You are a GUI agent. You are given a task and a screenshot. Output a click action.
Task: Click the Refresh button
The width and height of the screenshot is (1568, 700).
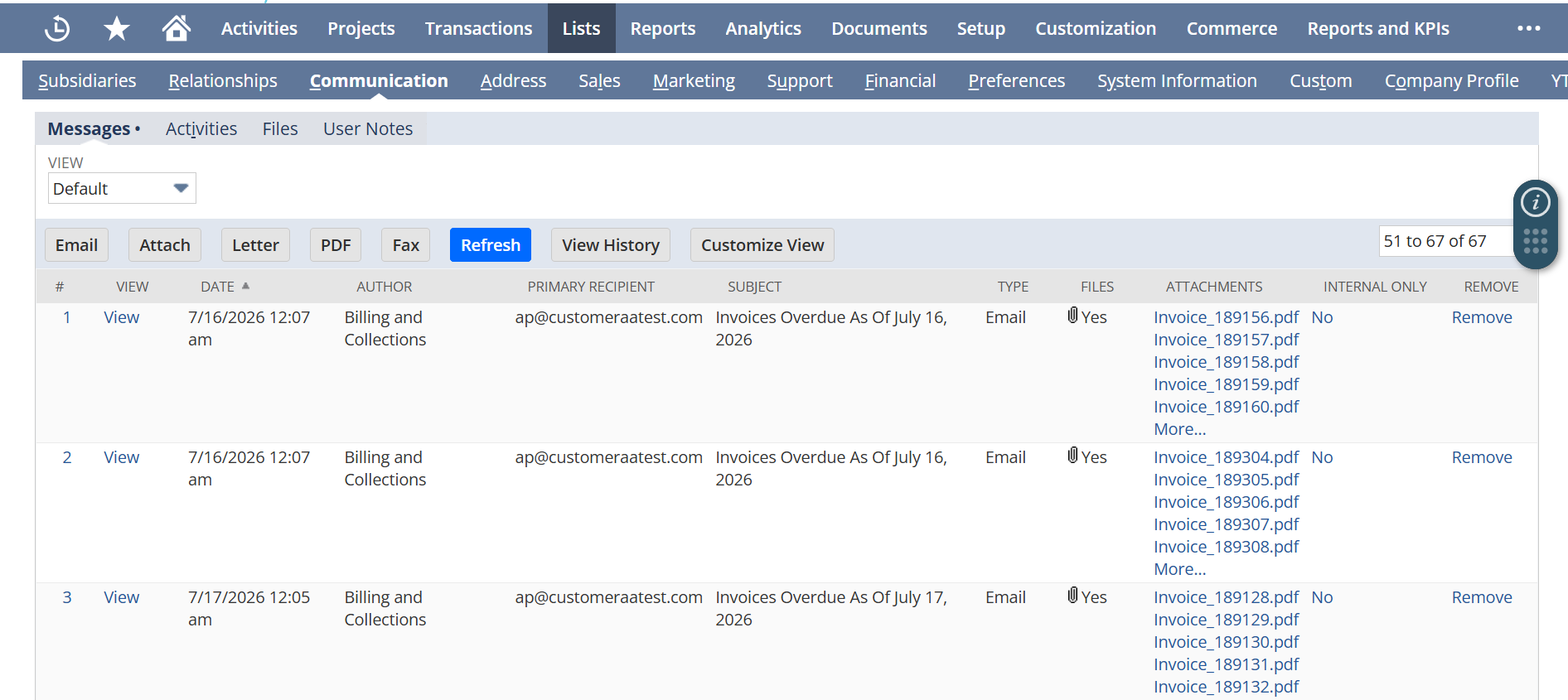pos(491,244)
